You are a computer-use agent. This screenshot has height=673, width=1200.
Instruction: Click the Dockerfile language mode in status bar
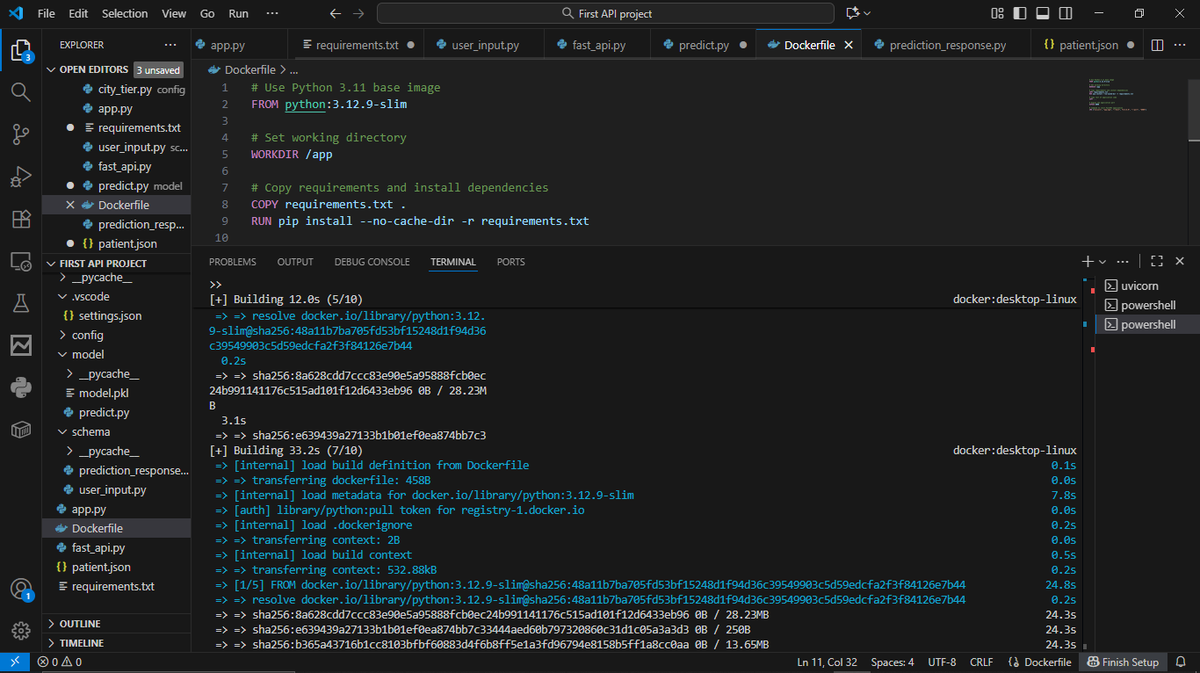click(1040, 662)
